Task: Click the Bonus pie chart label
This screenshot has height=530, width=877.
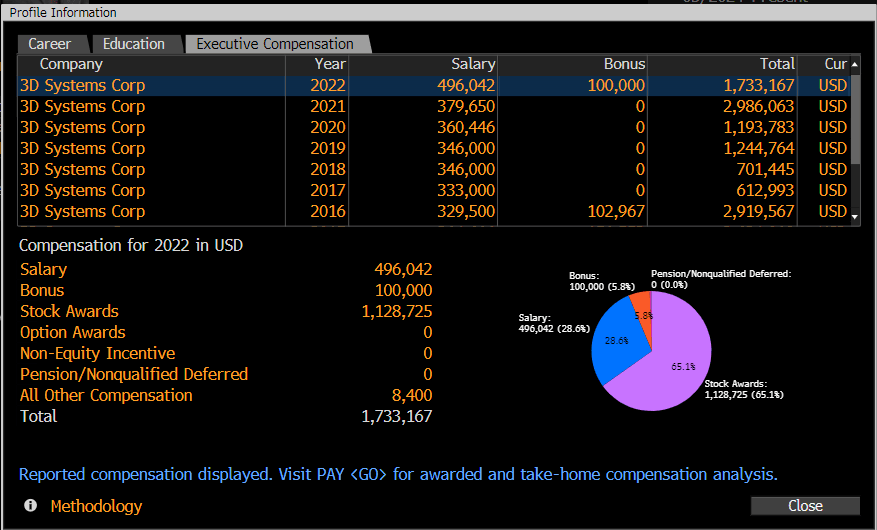Action: [602, 281]
